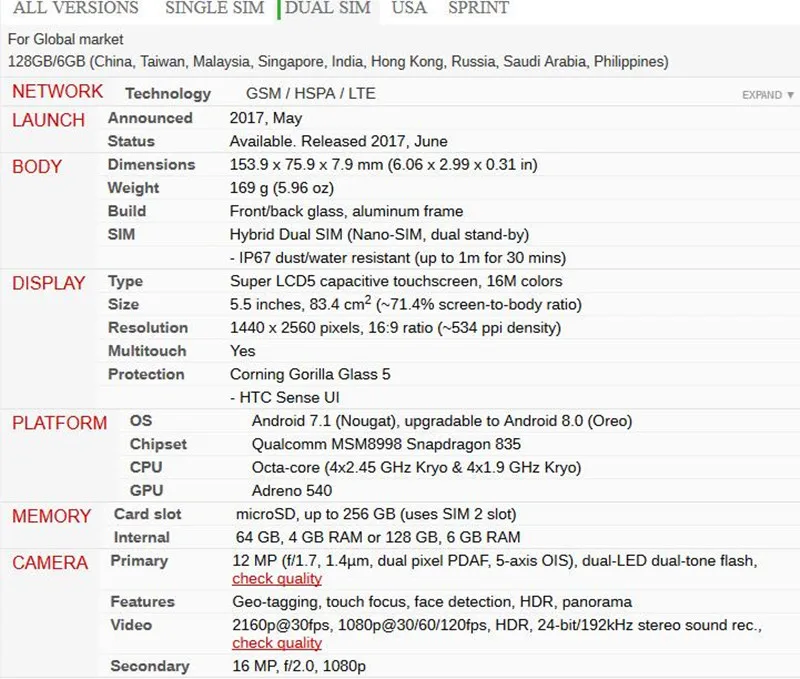The width and height of the screenshot is (800, 679).
Task: Click the Secondary camera label
Action: [x=149, y=666]
